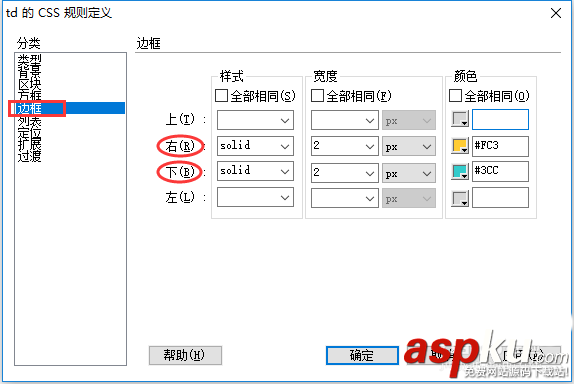
Task: Click left border color text field
Action: coord(500,198)
